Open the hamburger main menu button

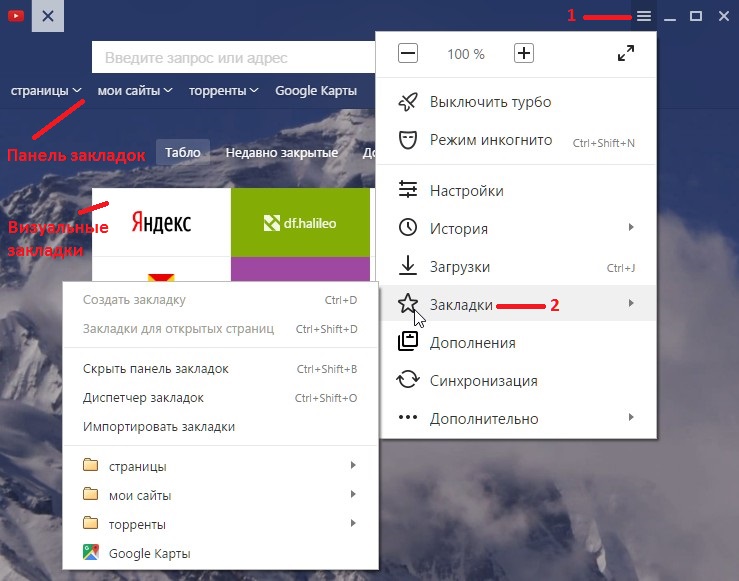[x=644, y=16]
